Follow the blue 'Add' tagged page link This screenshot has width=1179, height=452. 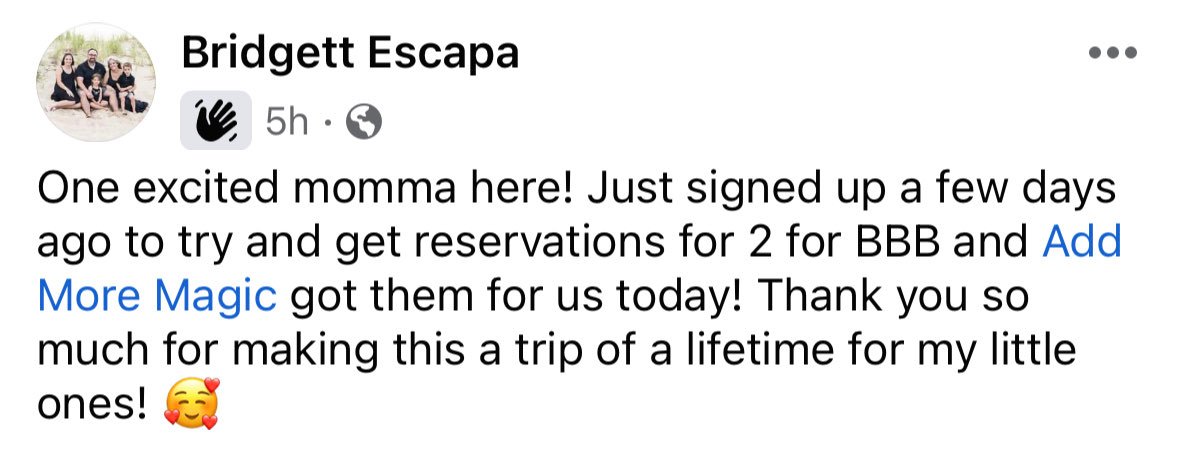pos(1082,242)
